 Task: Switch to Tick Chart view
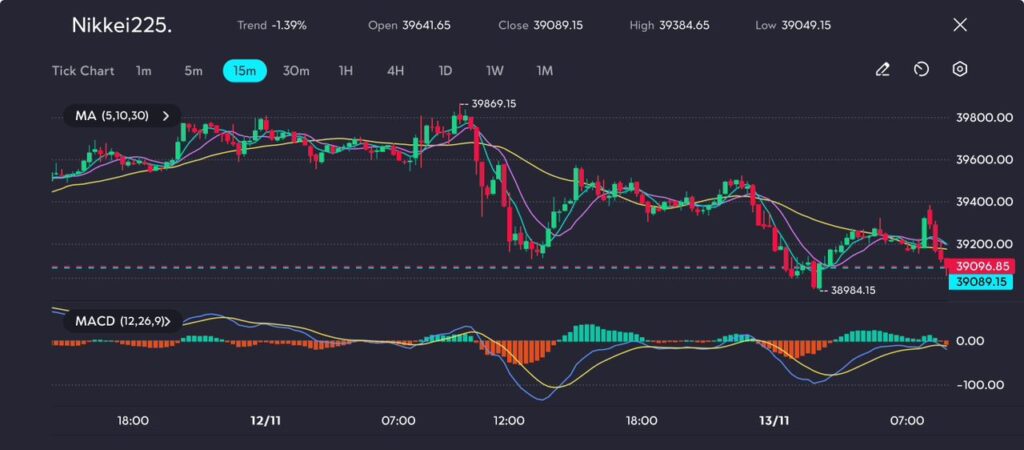click(x=83, y=71)
